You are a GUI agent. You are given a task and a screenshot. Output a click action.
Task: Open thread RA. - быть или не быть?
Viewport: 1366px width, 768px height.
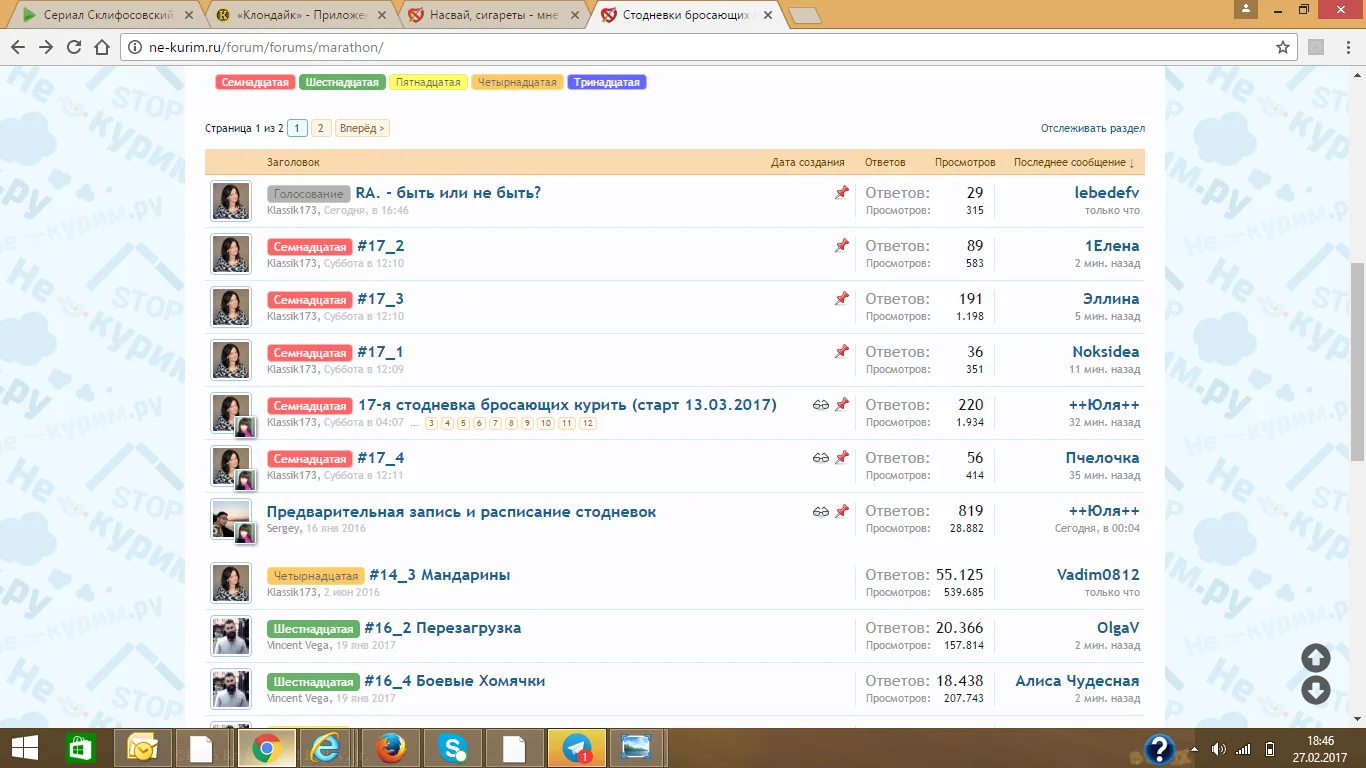pyautogui.click(x=448, y=193)
